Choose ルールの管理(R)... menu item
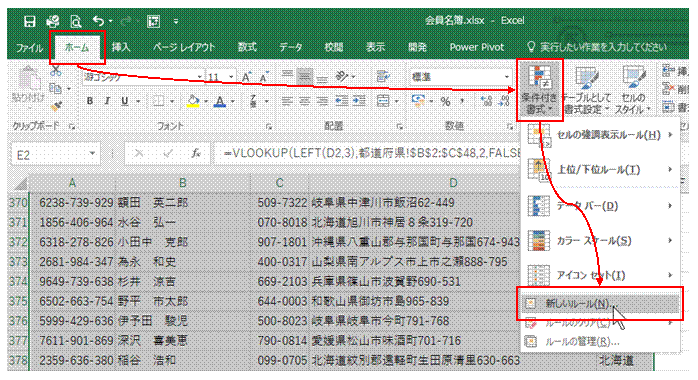This screenshot has height=380, width=698. (x=600, y=342)
